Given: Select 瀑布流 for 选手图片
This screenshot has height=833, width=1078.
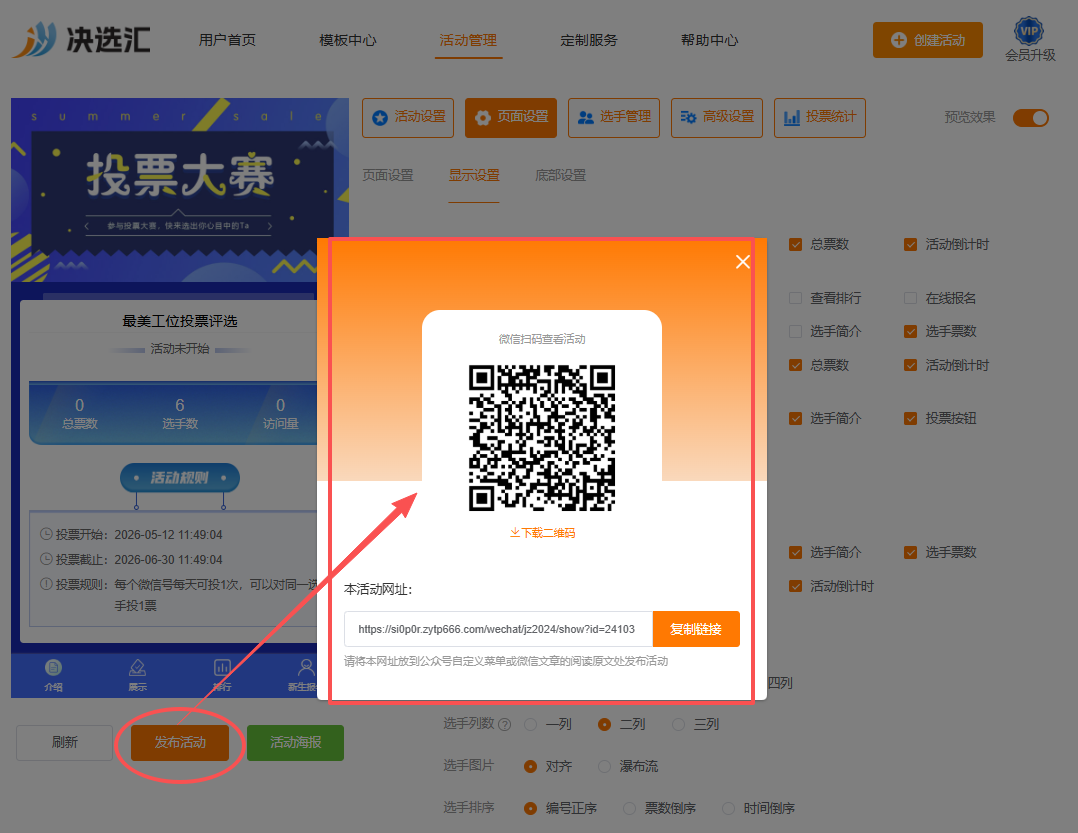Looking at the screenshot, I should [x=604, y=766].
